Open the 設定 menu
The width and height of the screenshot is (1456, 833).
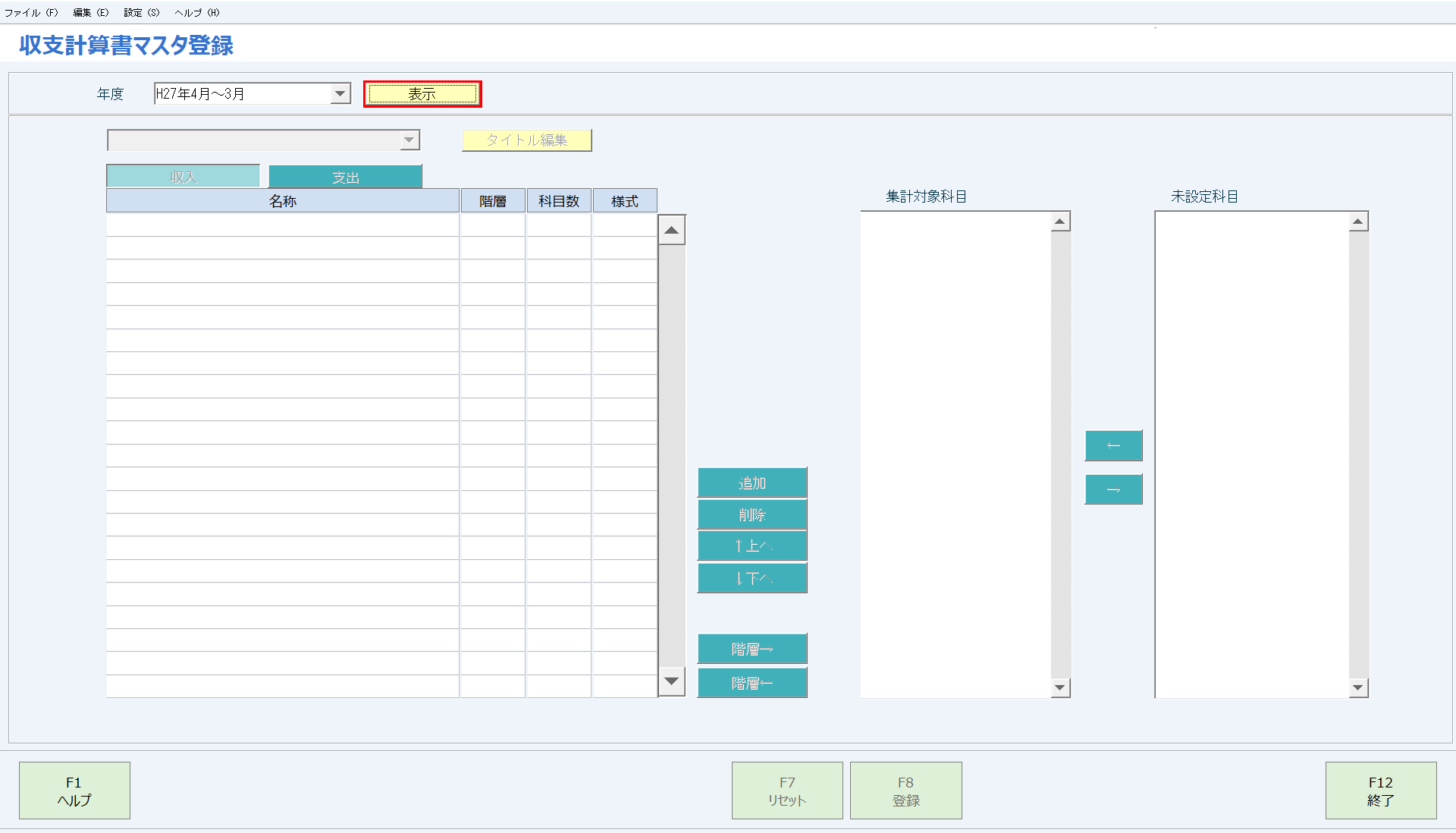point(141,12)
